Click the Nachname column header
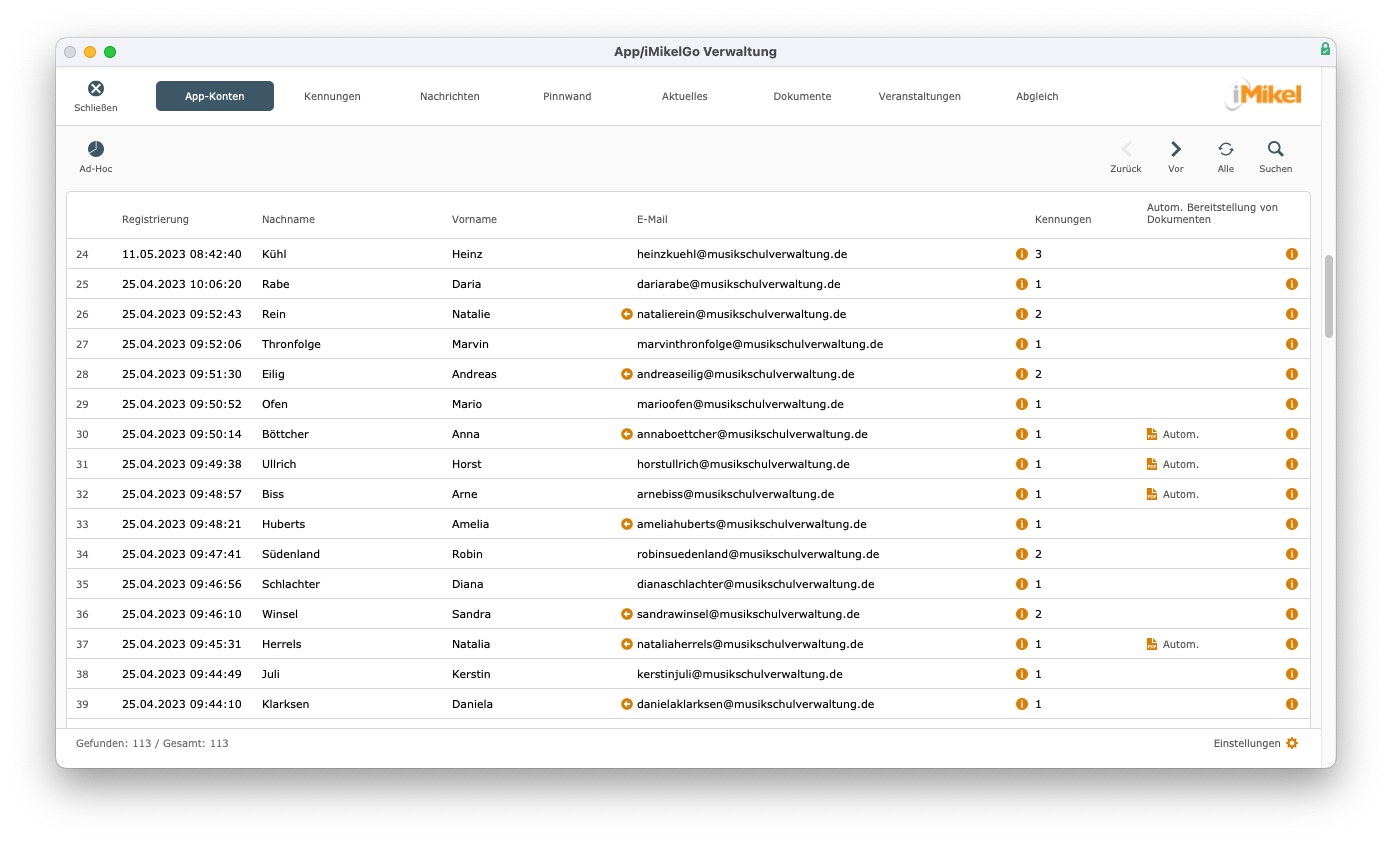Viewport: 1392px width, 842px height. [288, 219]
